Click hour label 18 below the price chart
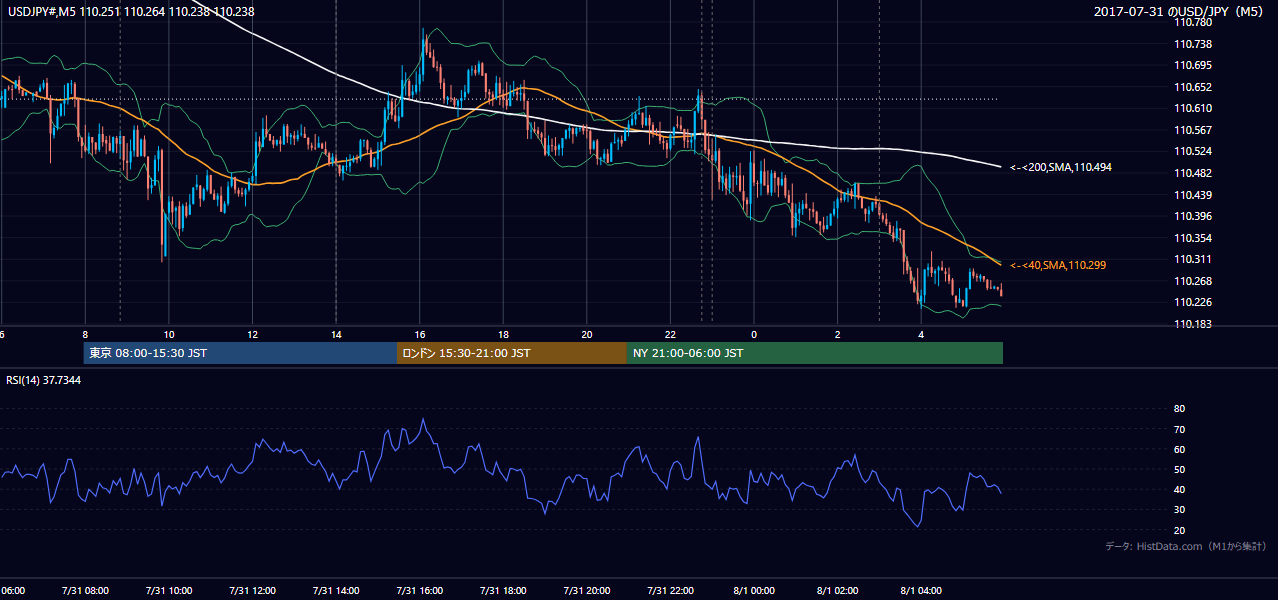The width and height of the screenshot is (1278, 600). 504,334
